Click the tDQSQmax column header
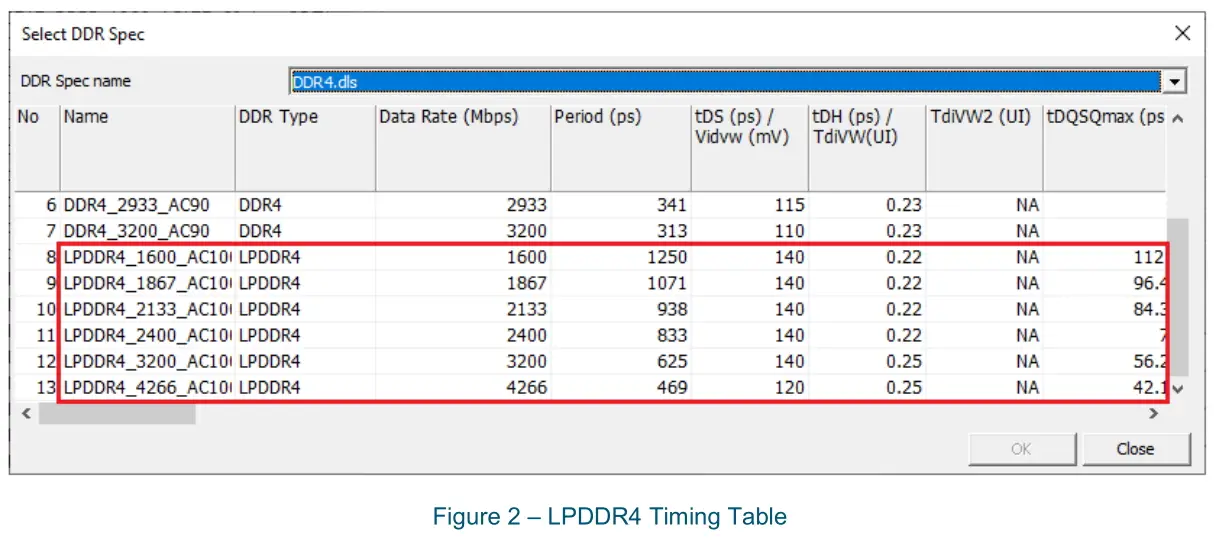 1104,146
